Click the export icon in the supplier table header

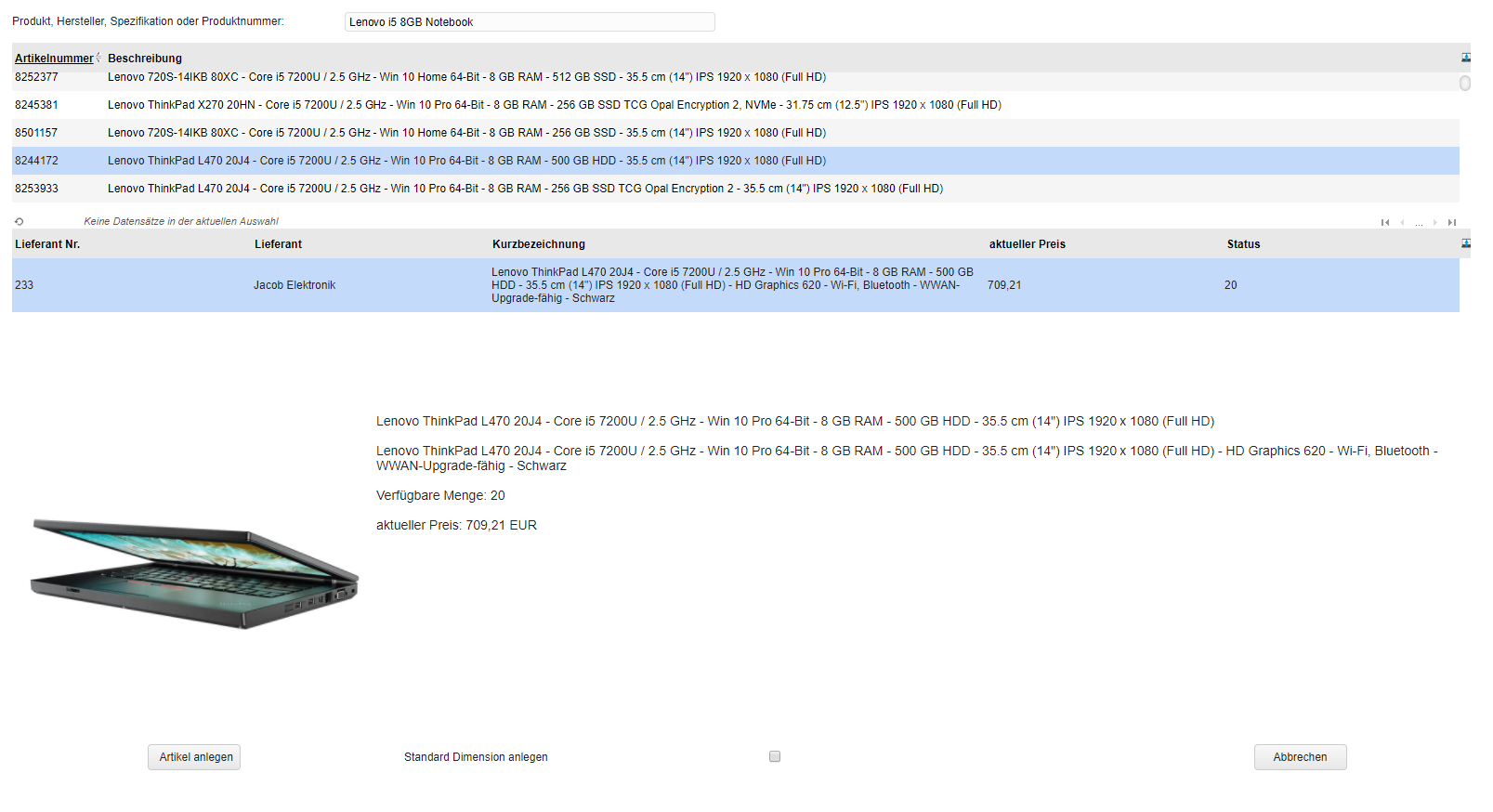click(x=1465, y=243)
